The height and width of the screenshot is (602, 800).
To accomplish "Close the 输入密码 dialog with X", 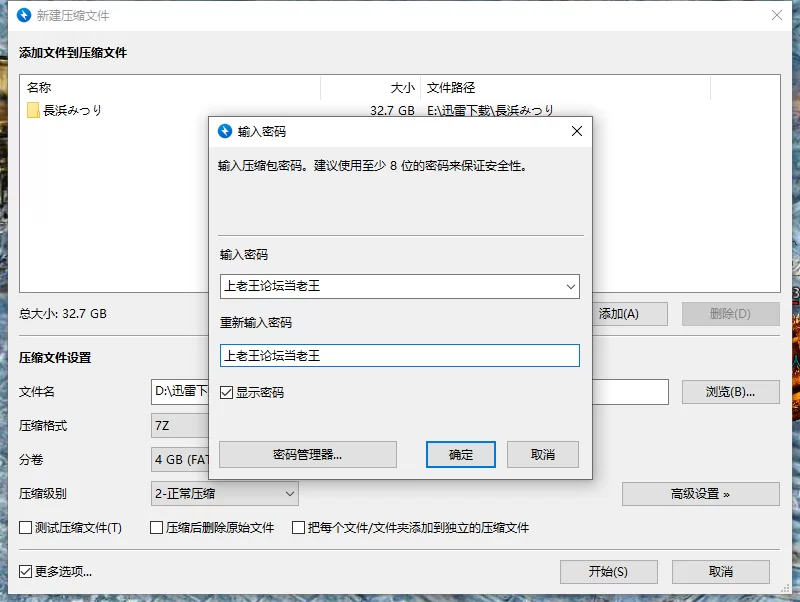I will click(577, 131).
